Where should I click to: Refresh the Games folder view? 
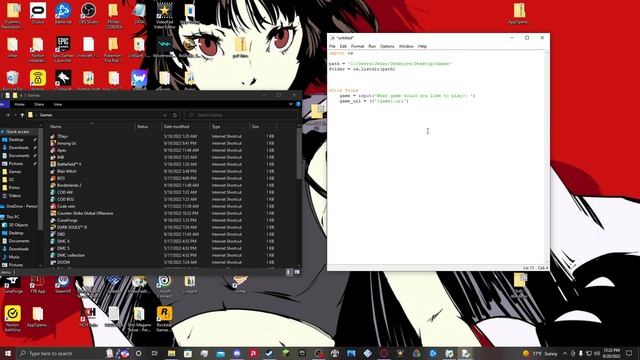click(175, 115)
